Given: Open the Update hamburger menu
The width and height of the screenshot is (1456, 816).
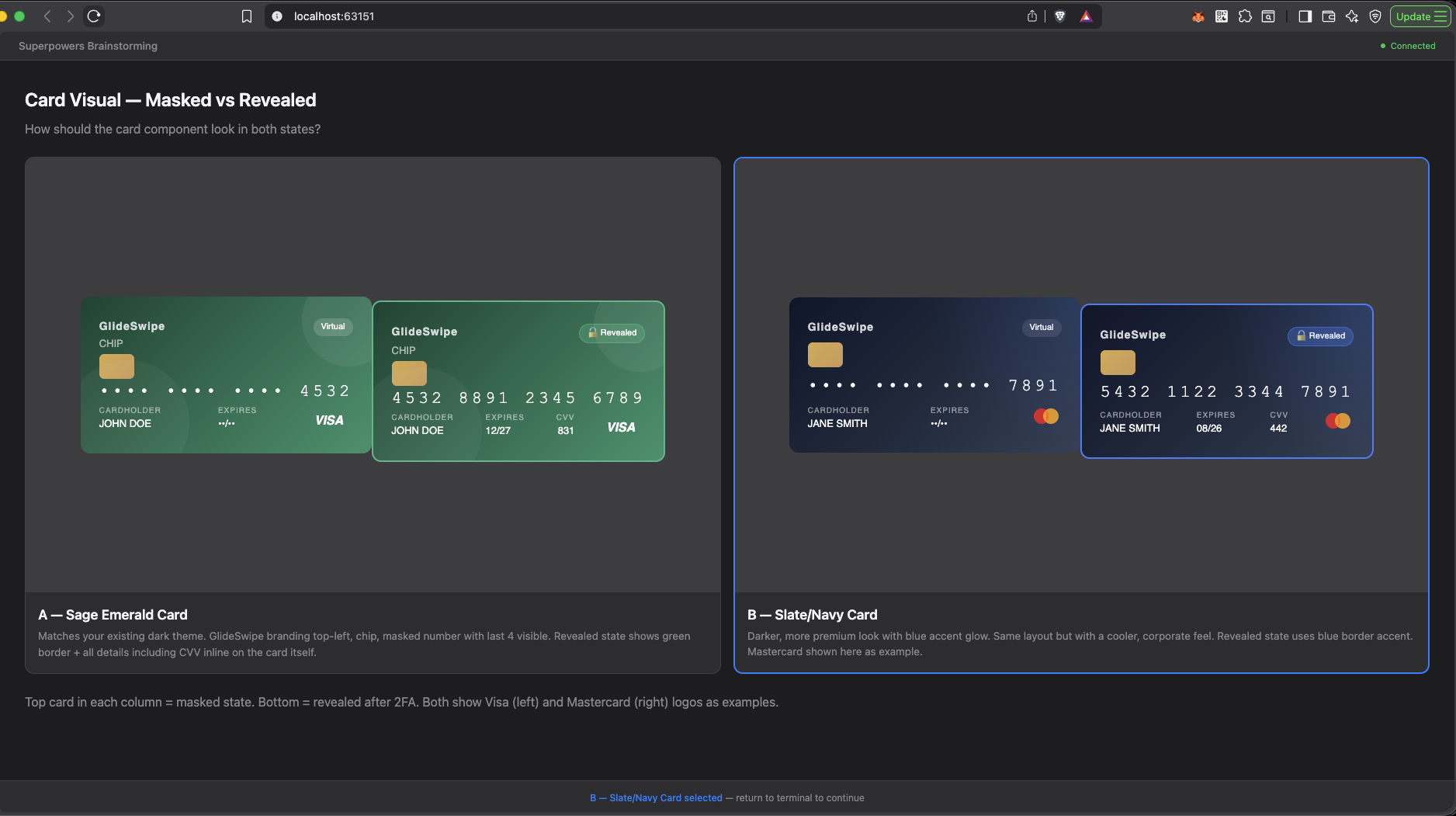Looking at the screenshot, I should click(1420, 16).
